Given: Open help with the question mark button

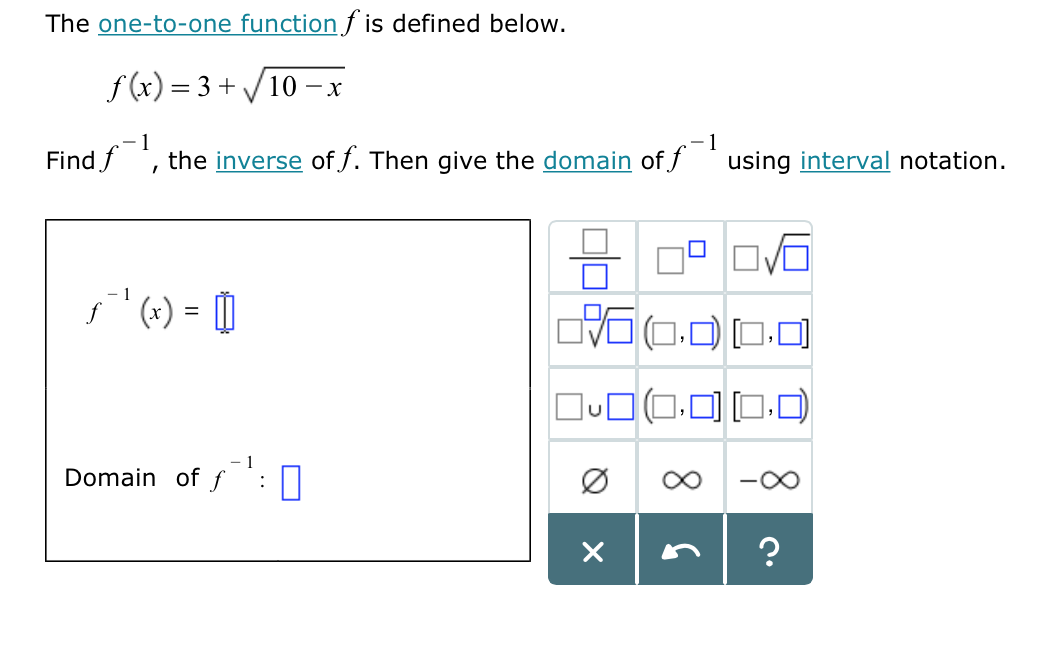Looking at the screenshot, I should click(x=769, y=549).
